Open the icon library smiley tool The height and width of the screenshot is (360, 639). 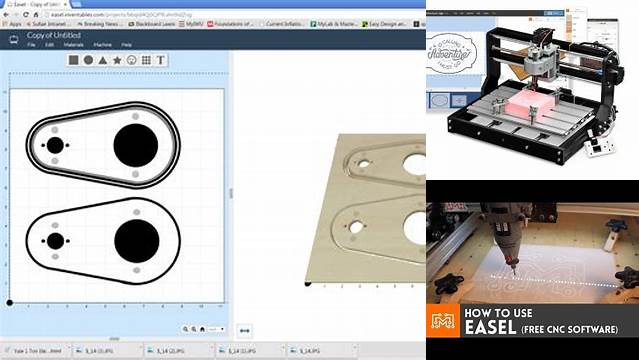[x=131, y=60]
